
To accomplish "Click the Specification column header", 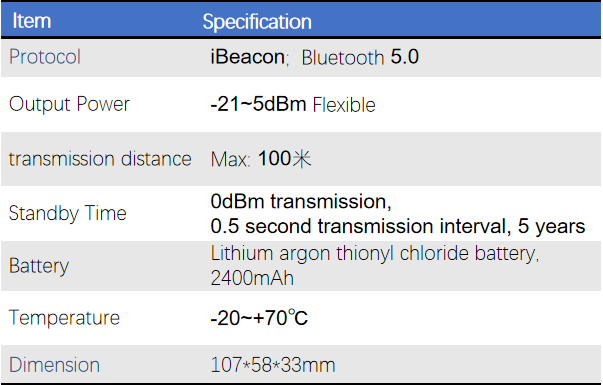I will (x=257, y=22).
